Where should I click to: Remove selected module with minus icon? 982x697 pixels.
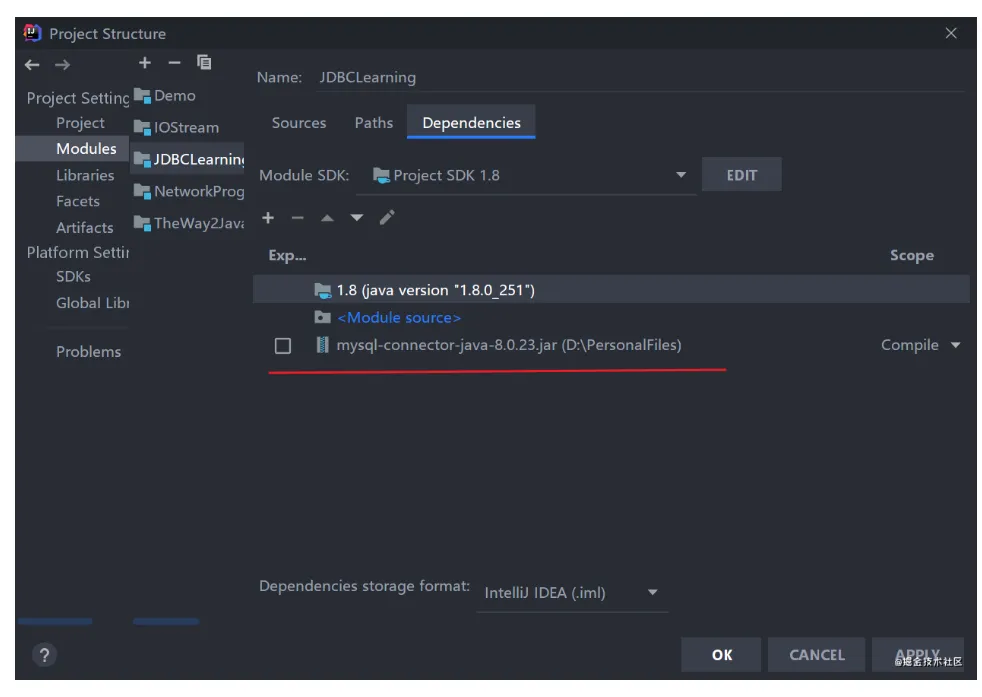tap(174, 63)
